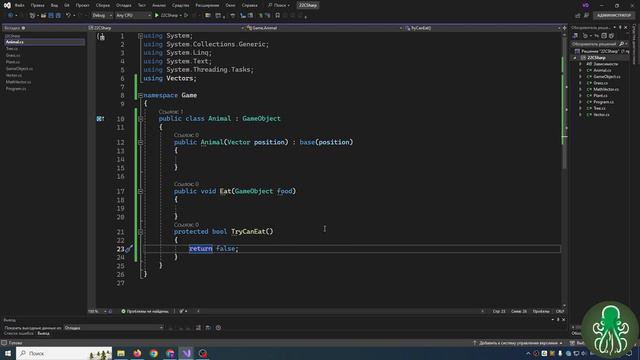Click the add-to-source-control status bar button
Screen dimensions: 640x360
tap(518, 343)
